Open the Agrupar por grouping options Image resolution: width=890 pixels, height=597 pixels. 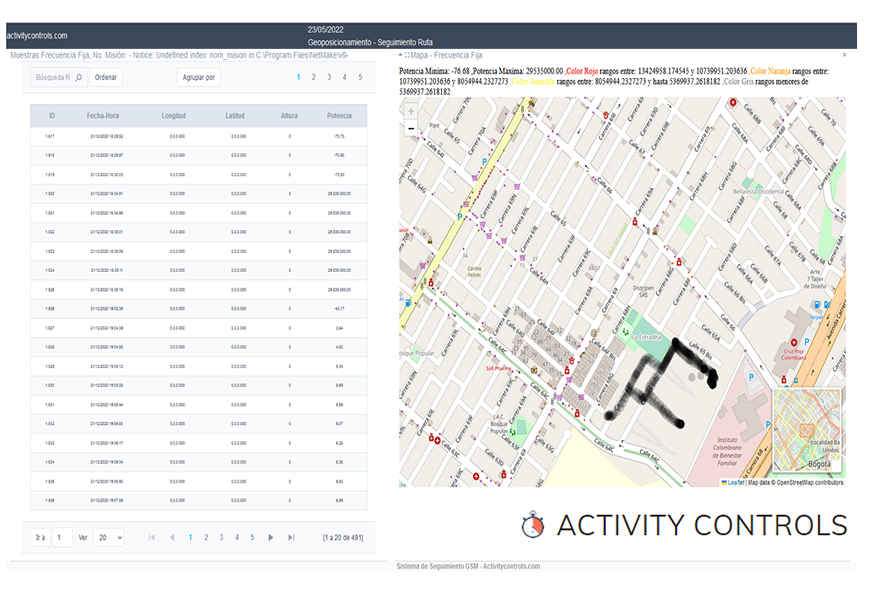point(199,77)
